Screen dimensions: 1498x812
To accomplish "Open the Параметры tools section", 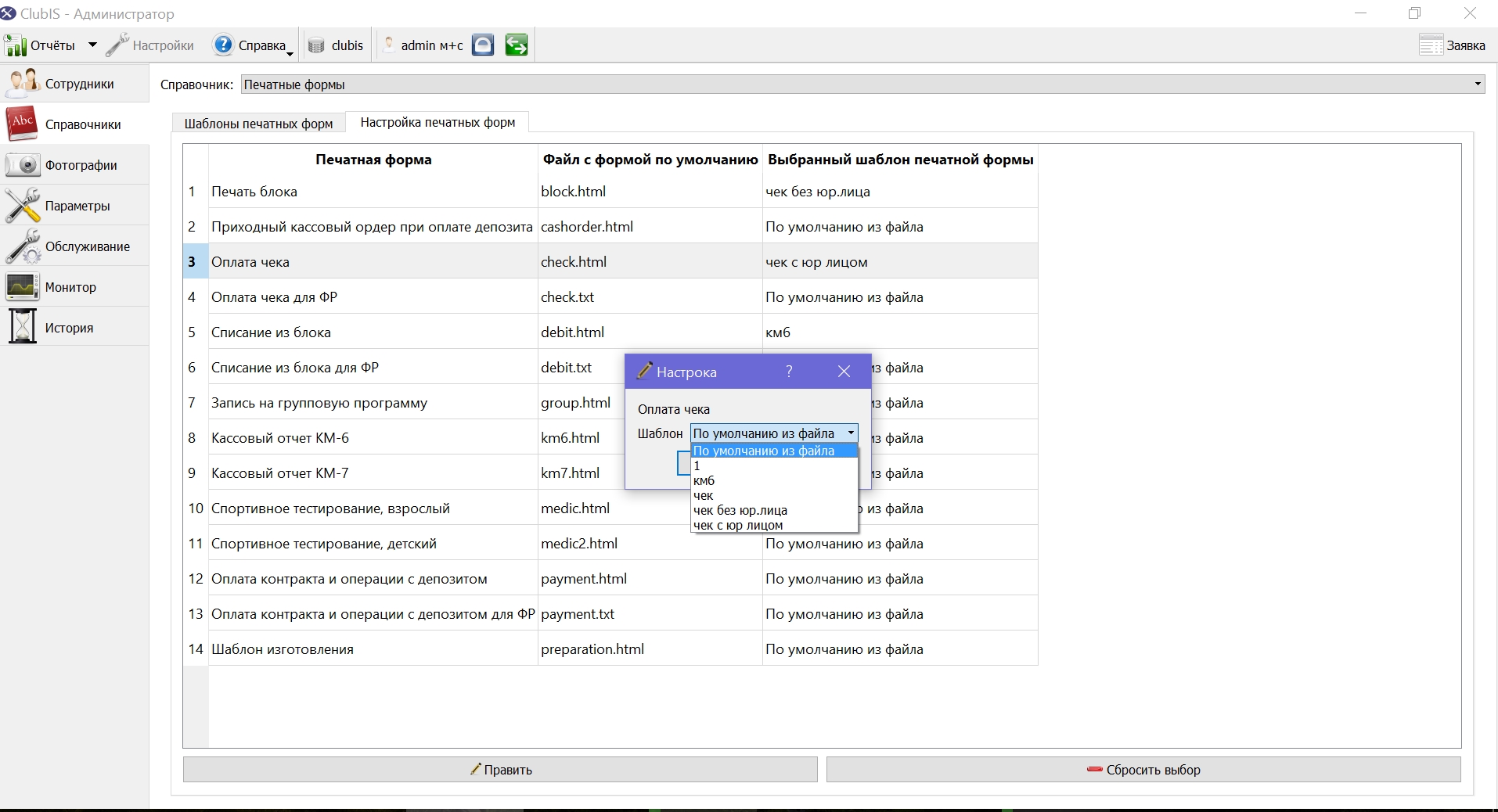I will click(74, 206).
